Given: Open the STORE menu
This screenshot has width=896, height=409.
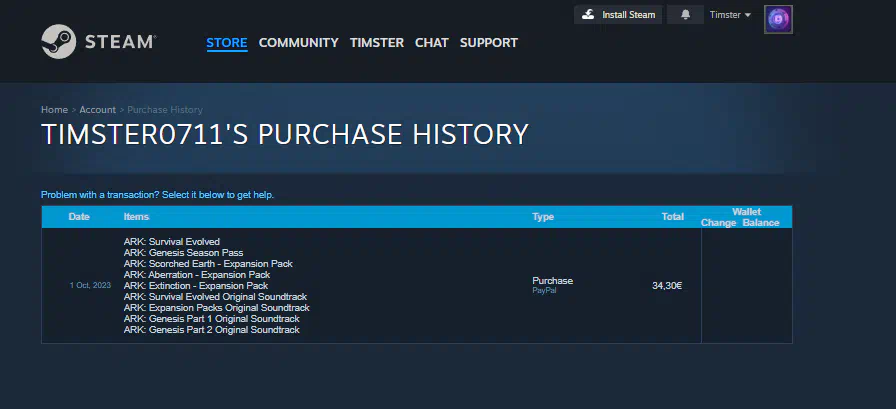Looking at the screenshot, I should tap(227, 42).
